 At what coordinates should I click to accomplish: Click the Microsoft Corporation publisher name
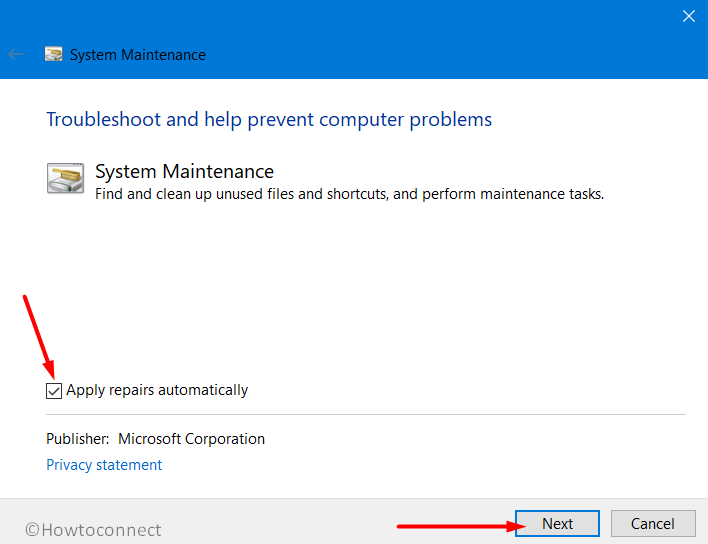click(x=191, y=439)
